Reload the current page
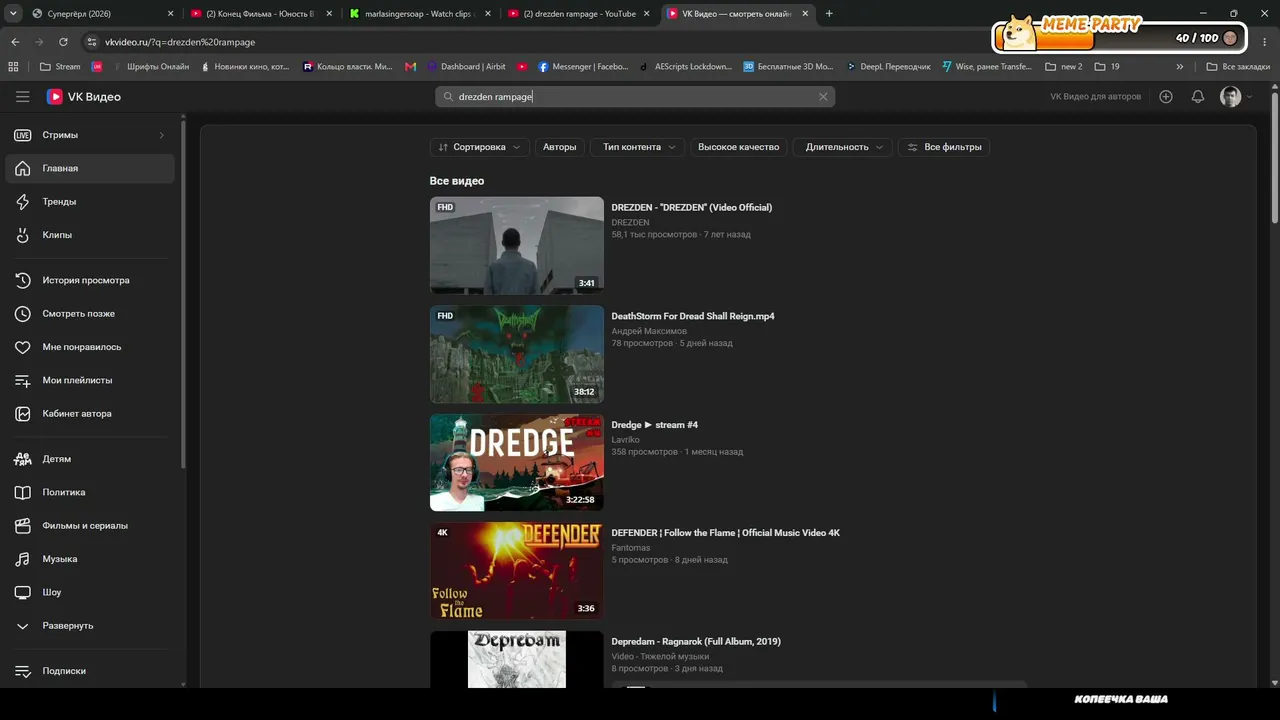The height and width of the screenshot is (720, 1280). pos(63,42)
